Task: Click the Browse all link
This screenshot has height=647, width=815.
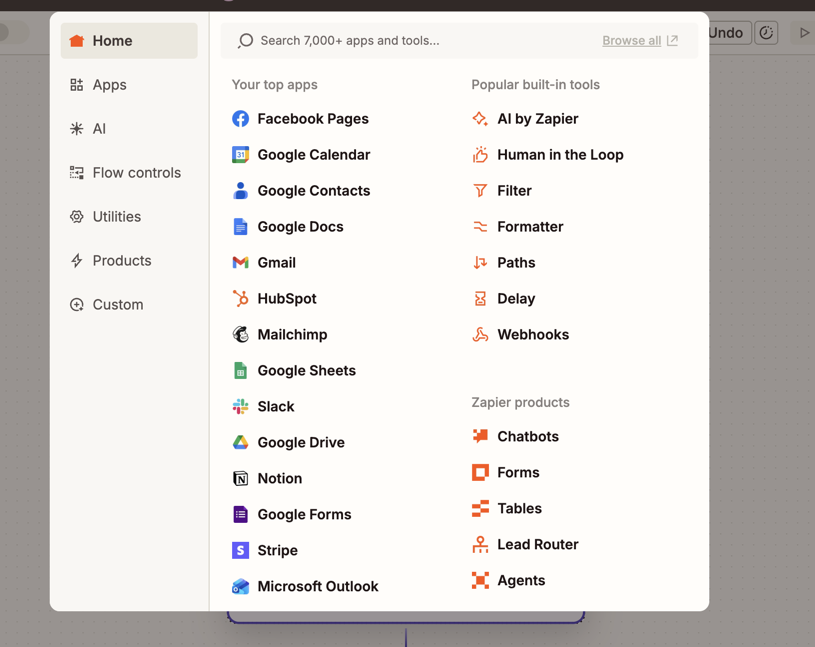Action: [640, 41]
